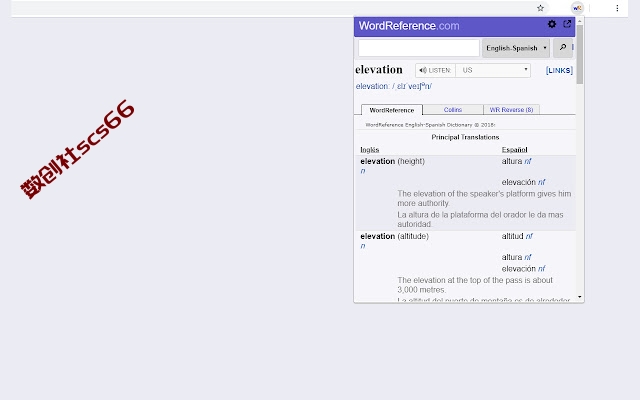640x400 pixels.
Task: Click the [LINKS] link
Action: coord(559,70)
